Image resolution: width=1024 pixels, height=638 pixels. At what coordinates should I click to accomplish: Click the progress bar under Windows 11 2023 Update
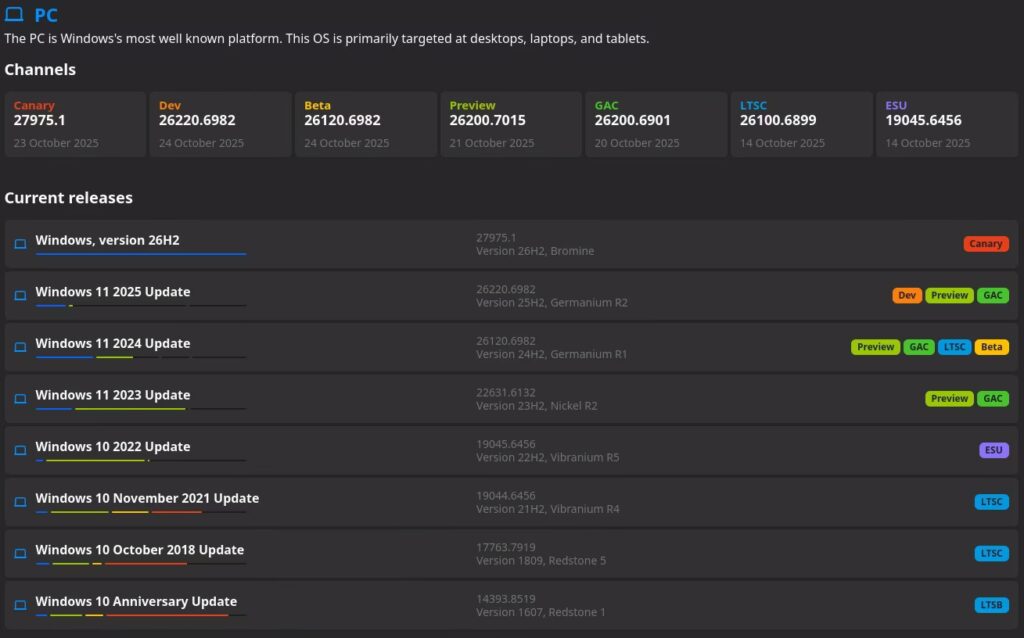[x=140, y=409]
